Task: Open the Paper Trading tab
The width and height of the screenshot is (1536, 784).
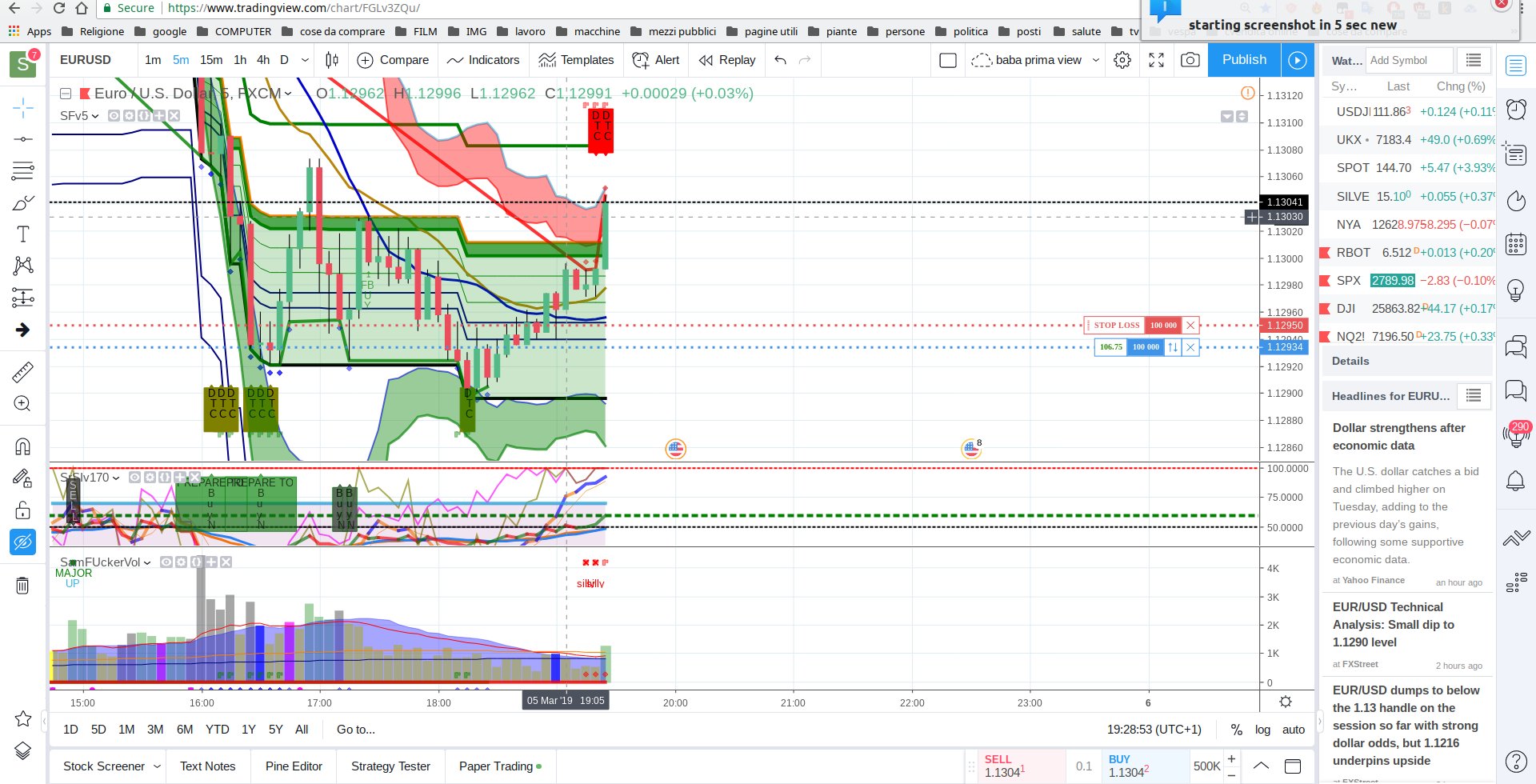Action: (x=500, y=766)
